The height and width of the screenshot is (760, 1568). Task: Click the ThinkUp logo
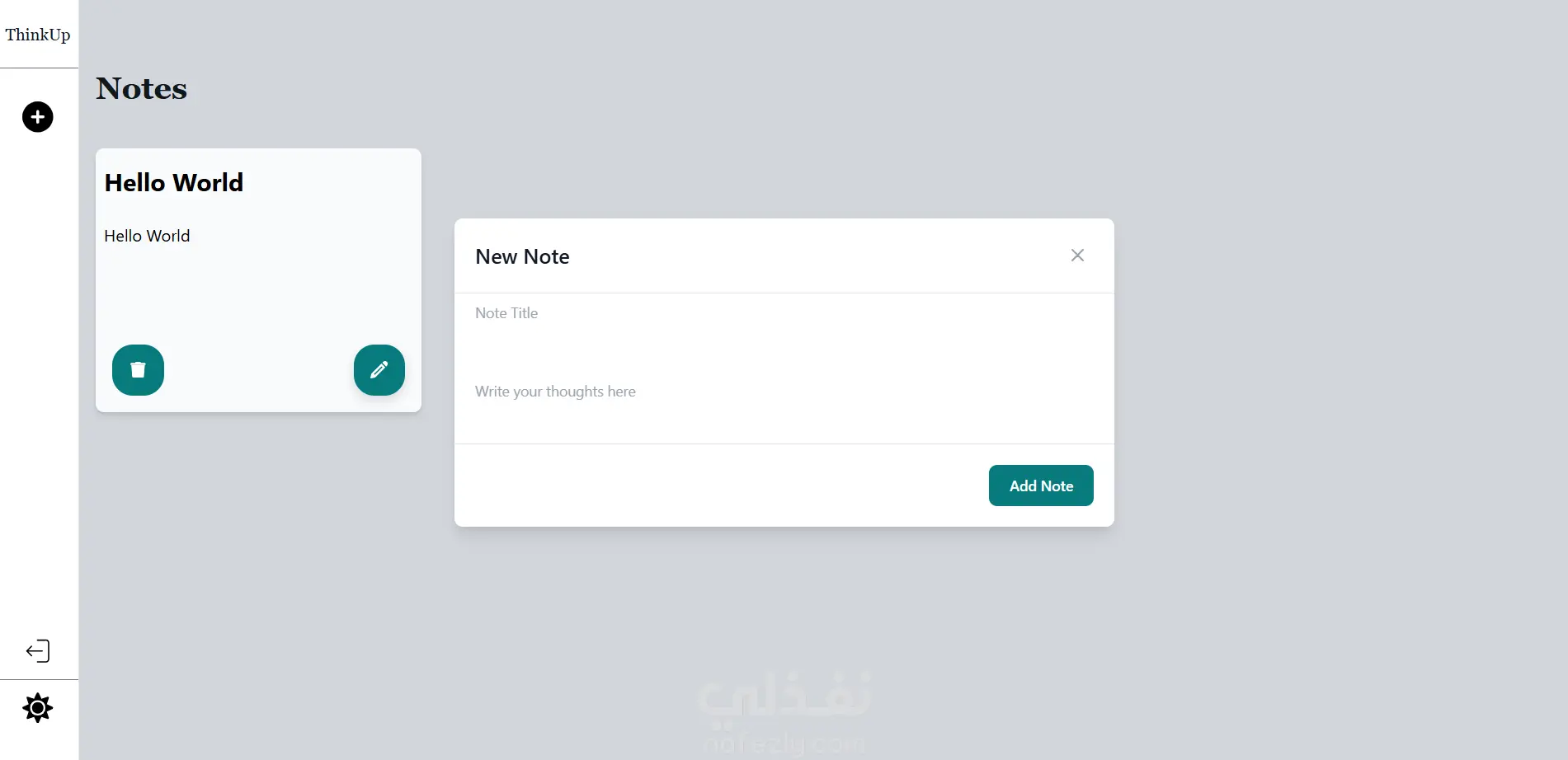point(38,35)
